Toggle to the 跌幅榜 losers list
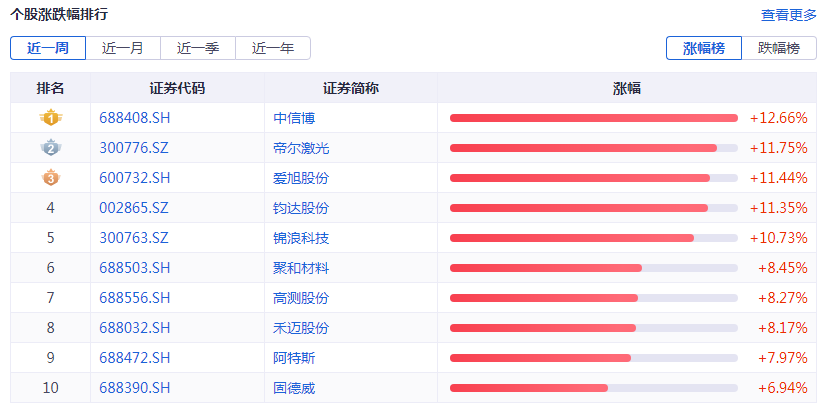Viewport: 823px width, 411px height. (x=778, y=48)
